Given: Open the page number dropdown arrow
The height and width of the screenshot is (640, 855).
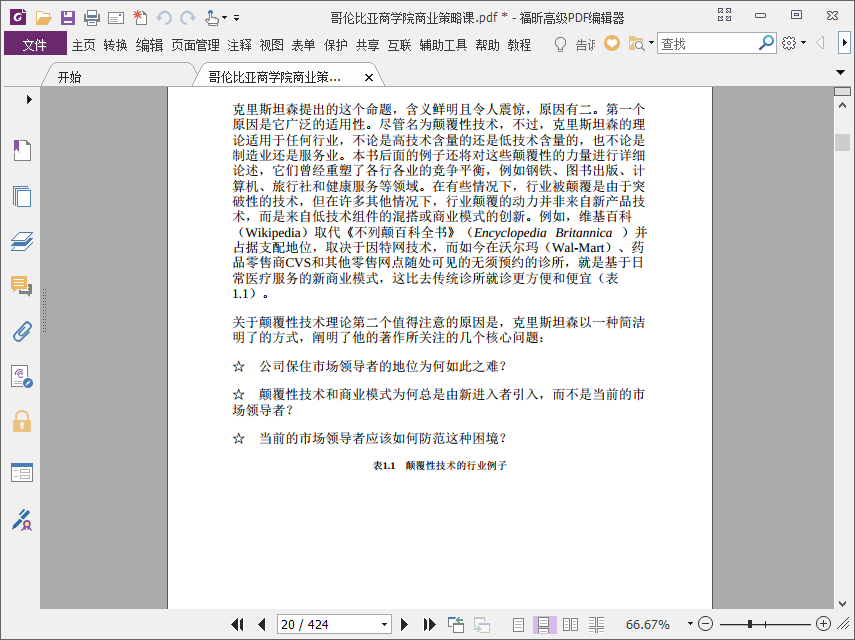Looking at the screenshot, I should click(x=384, y=625).
